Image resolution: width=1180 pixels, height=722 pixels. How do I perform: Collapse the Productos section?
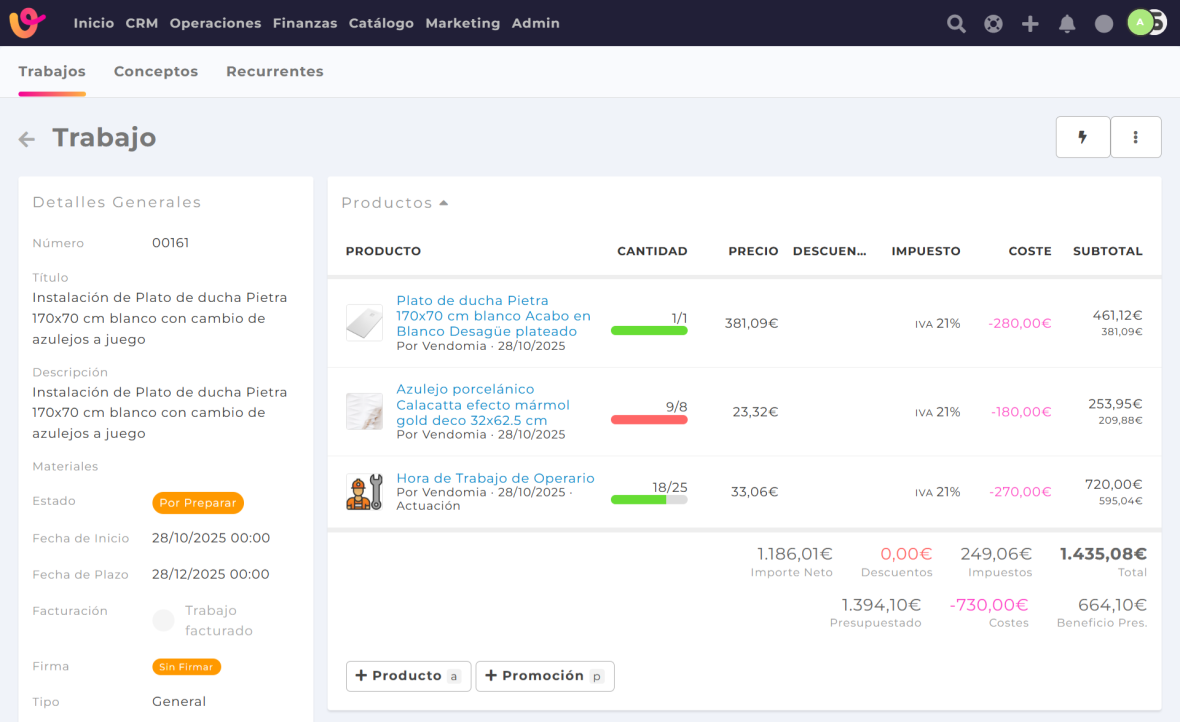coord(394,203)
